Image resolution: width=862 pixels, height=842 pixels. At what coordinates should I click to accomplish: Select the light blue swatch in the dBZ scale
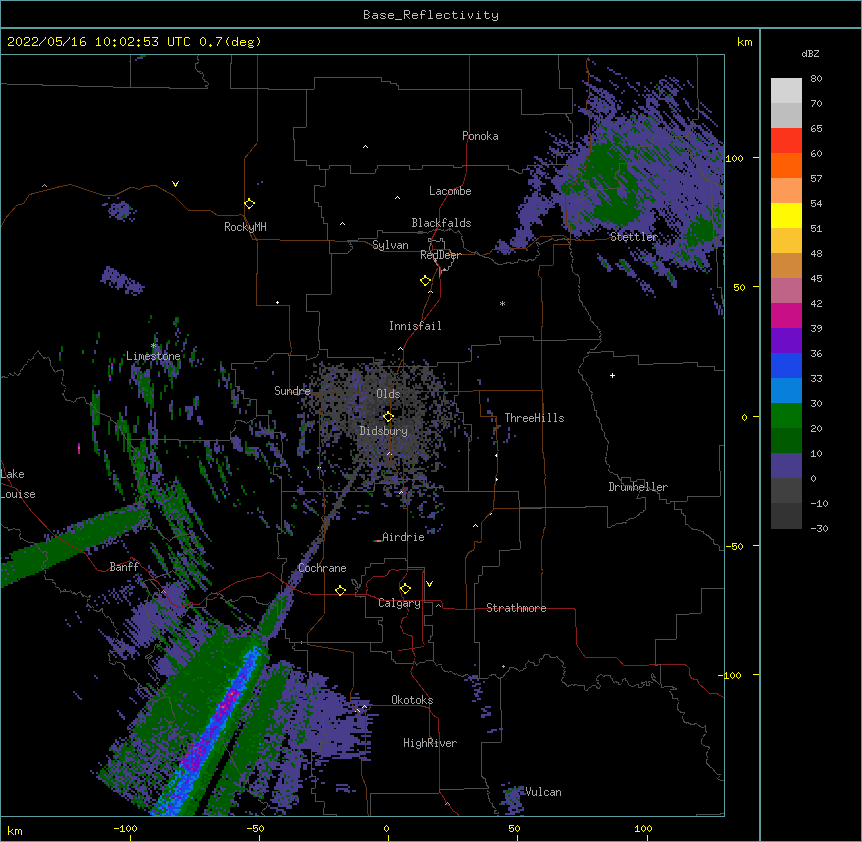pos(786,390)
